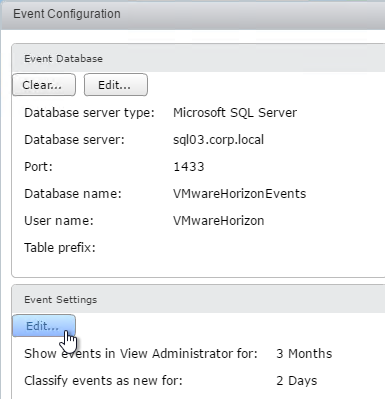Click the 3 Months value
Screen dimensions: 385x399
click(x=304, y=354)
